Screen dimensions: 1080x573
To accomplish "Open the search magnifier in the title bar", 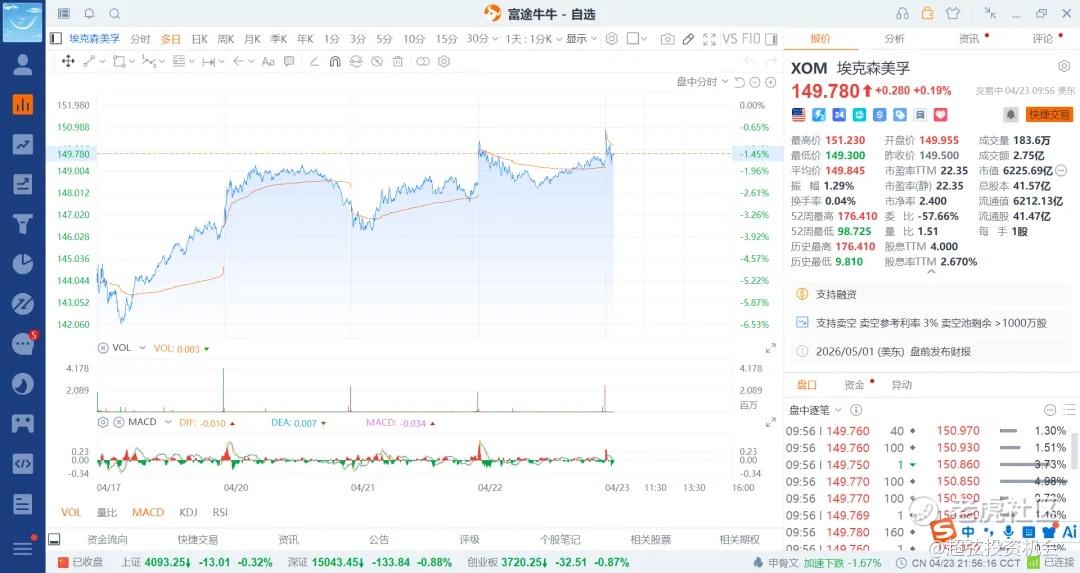I will 115,14.
